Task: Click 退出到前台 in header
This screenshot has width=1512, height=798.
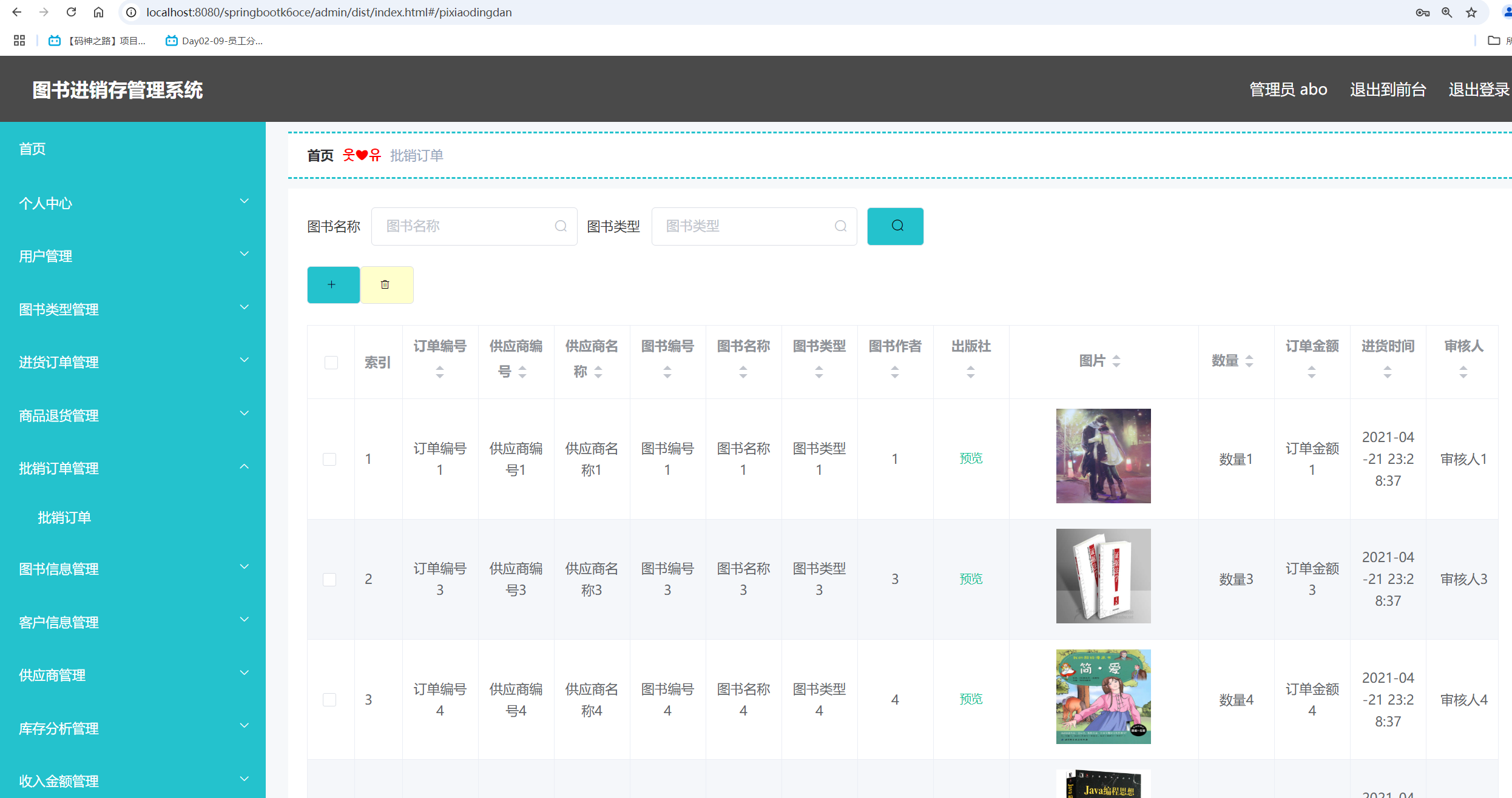Action: (1388, 90)
